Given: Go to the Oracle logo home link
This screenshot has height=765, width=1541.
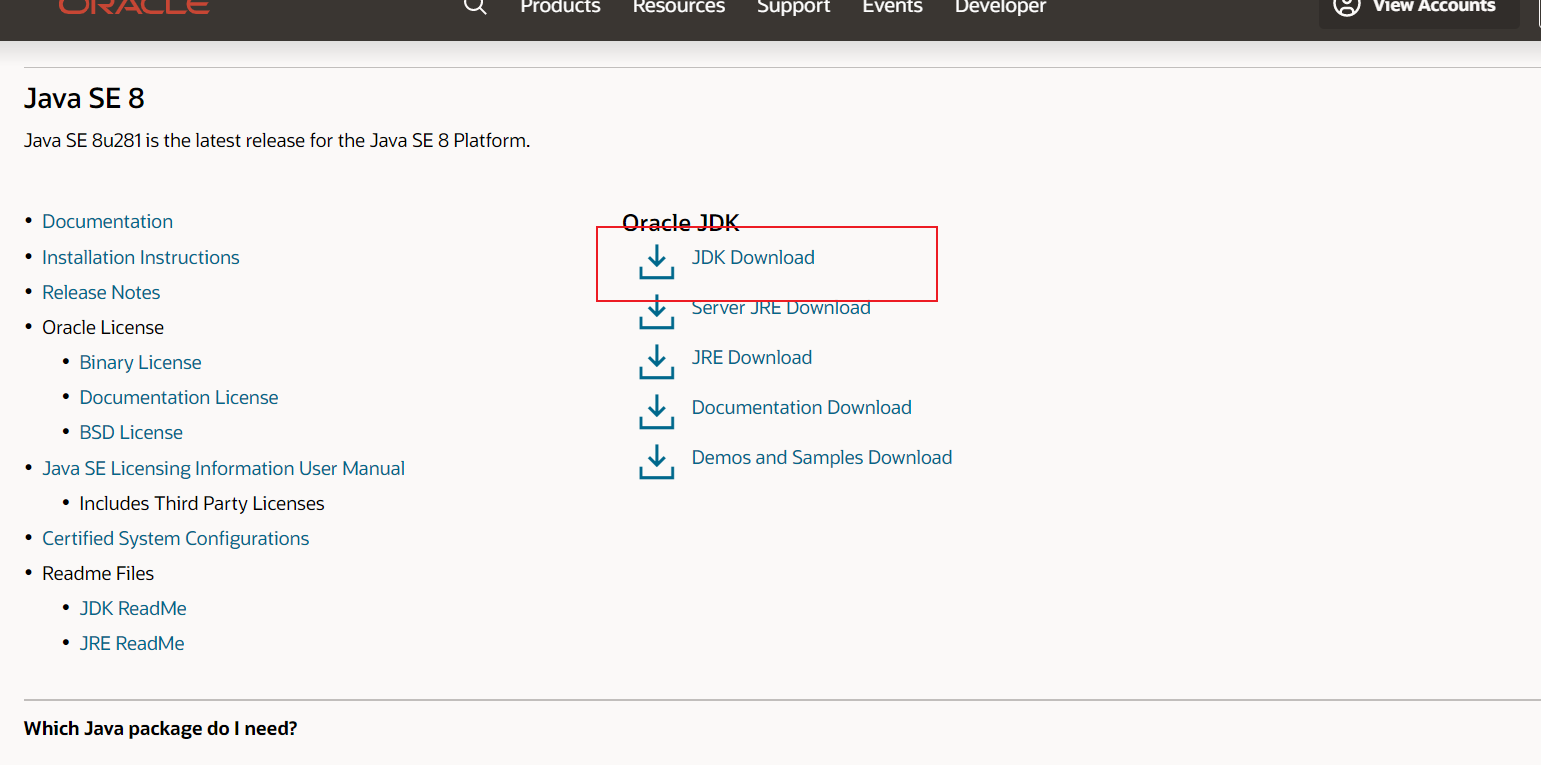Looking at the screenshot, I should click(134, 6).
